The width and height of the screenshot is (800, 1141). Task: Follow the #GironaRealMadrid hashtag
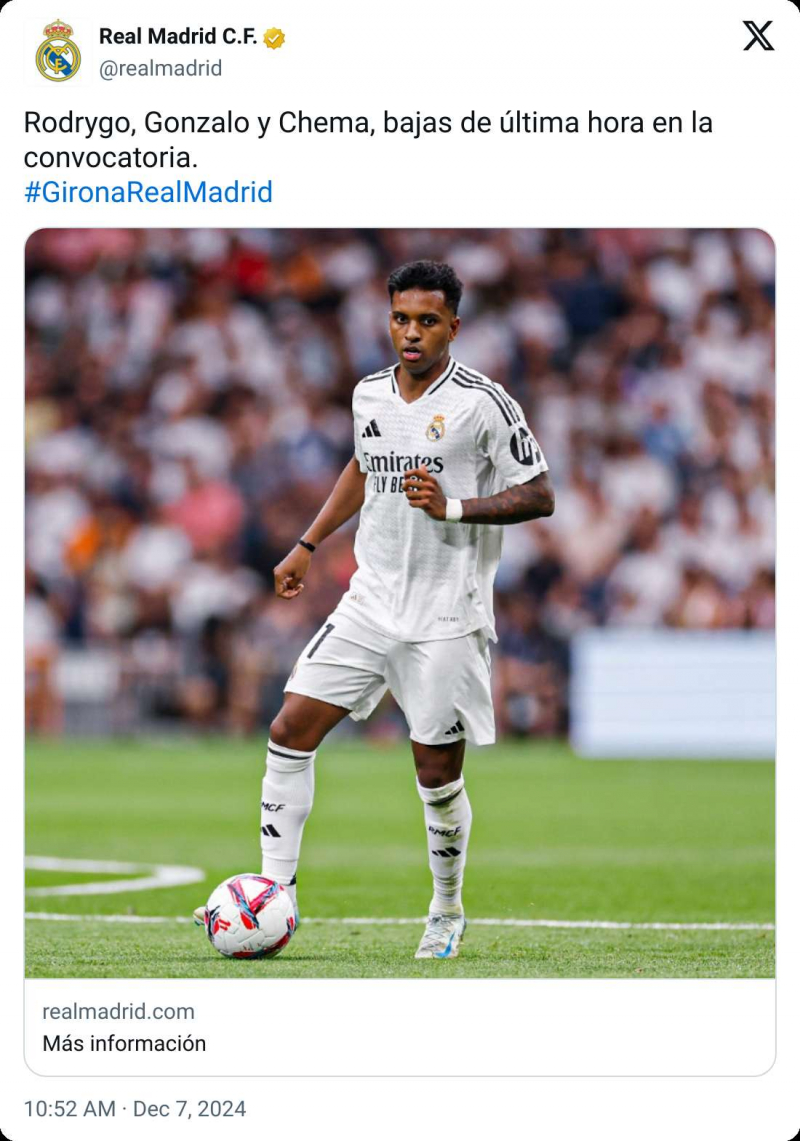pos(148,192)
